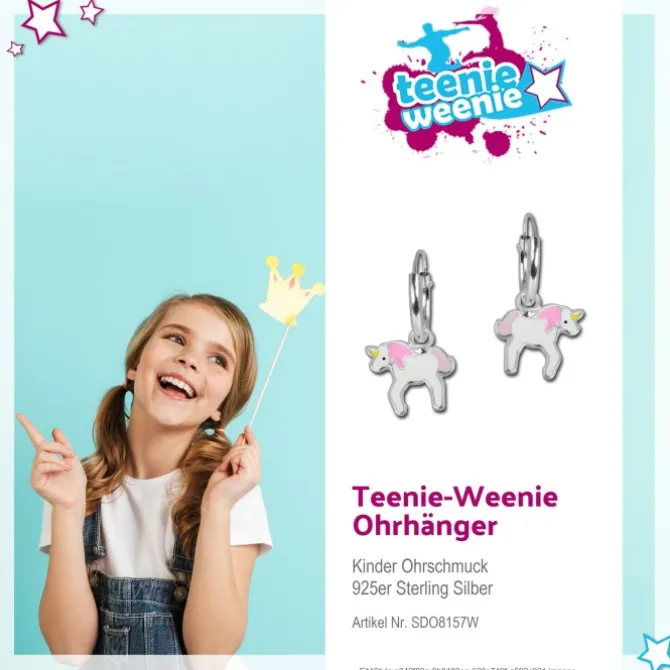
Task: Click the blue star in the bottom-right corner
Action: click(655, 652)
